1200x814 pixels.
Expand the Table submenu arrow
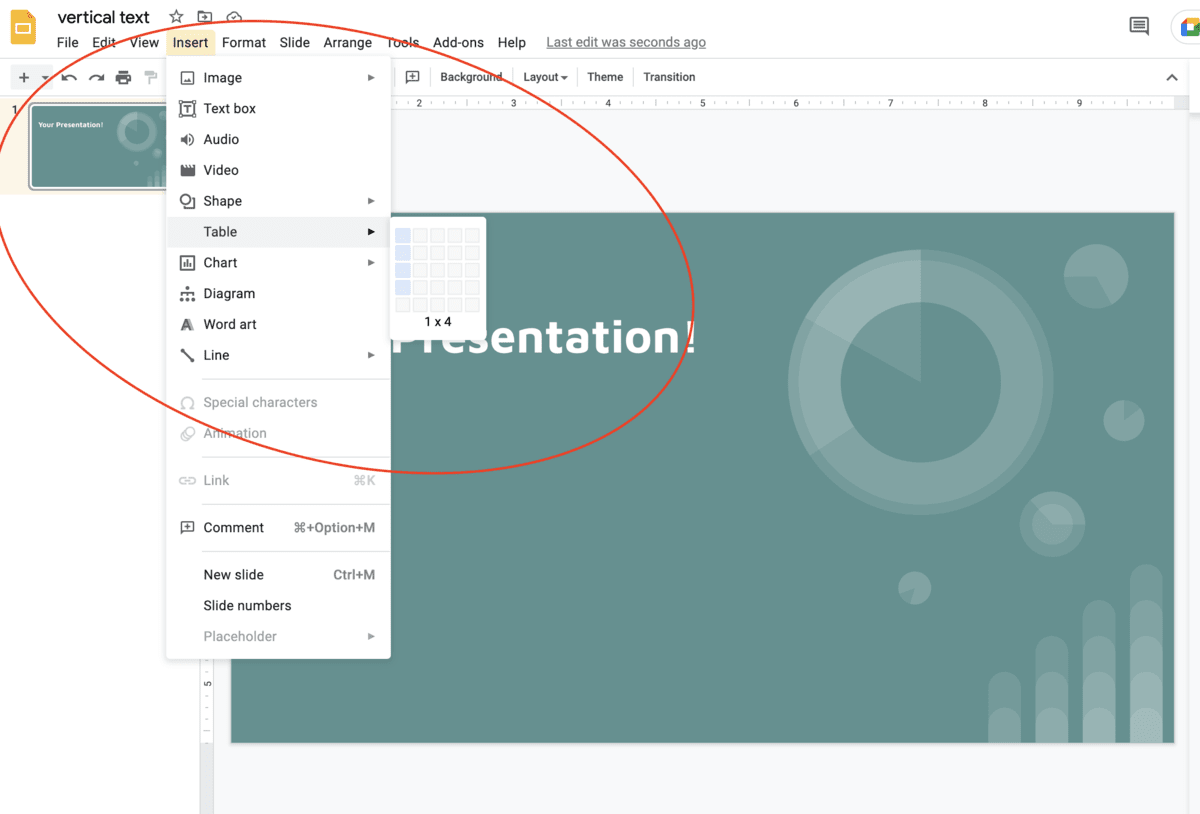point(371,232)
